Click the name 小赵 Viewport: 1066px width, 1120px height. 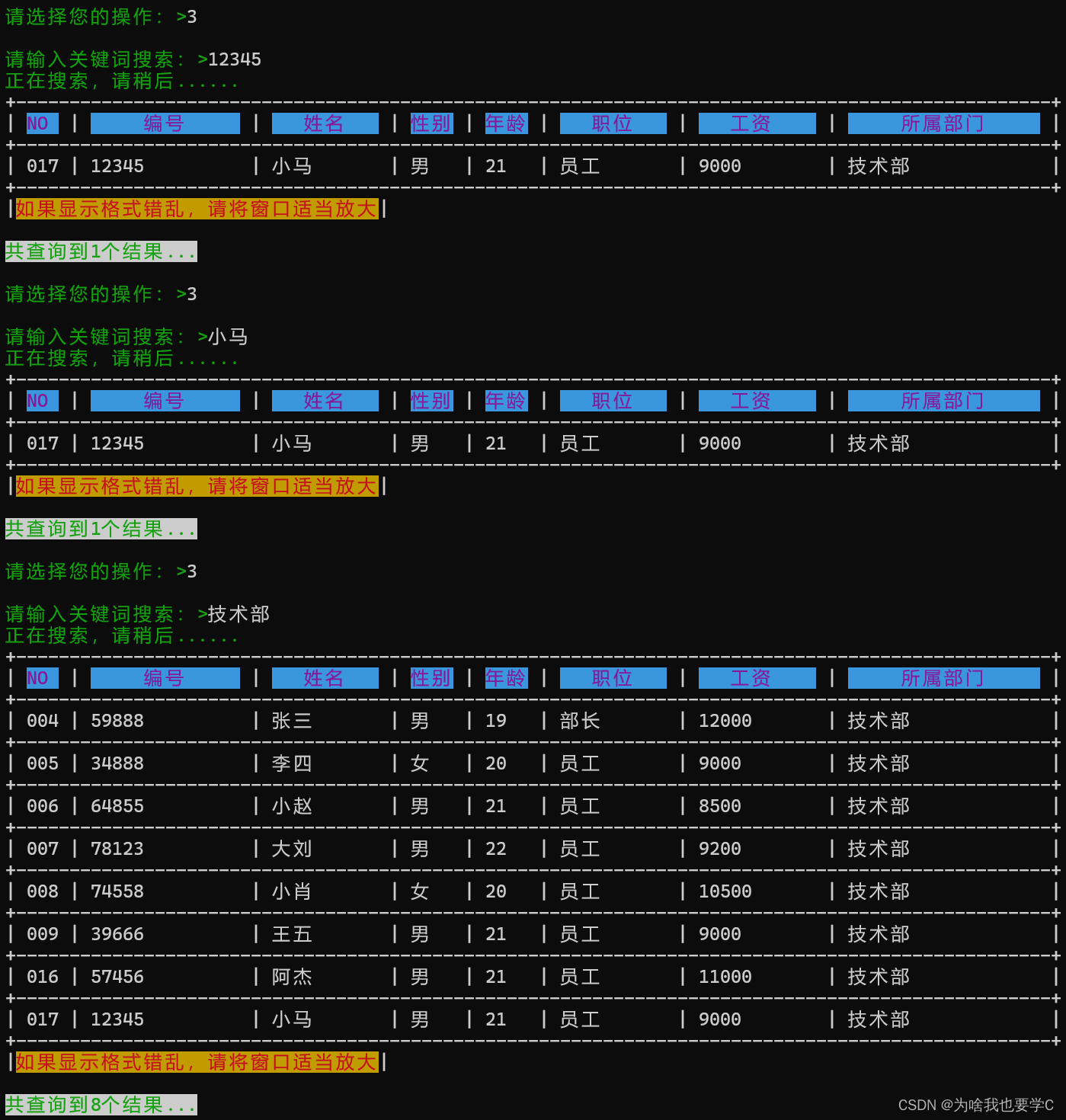(x=292, y=806)
